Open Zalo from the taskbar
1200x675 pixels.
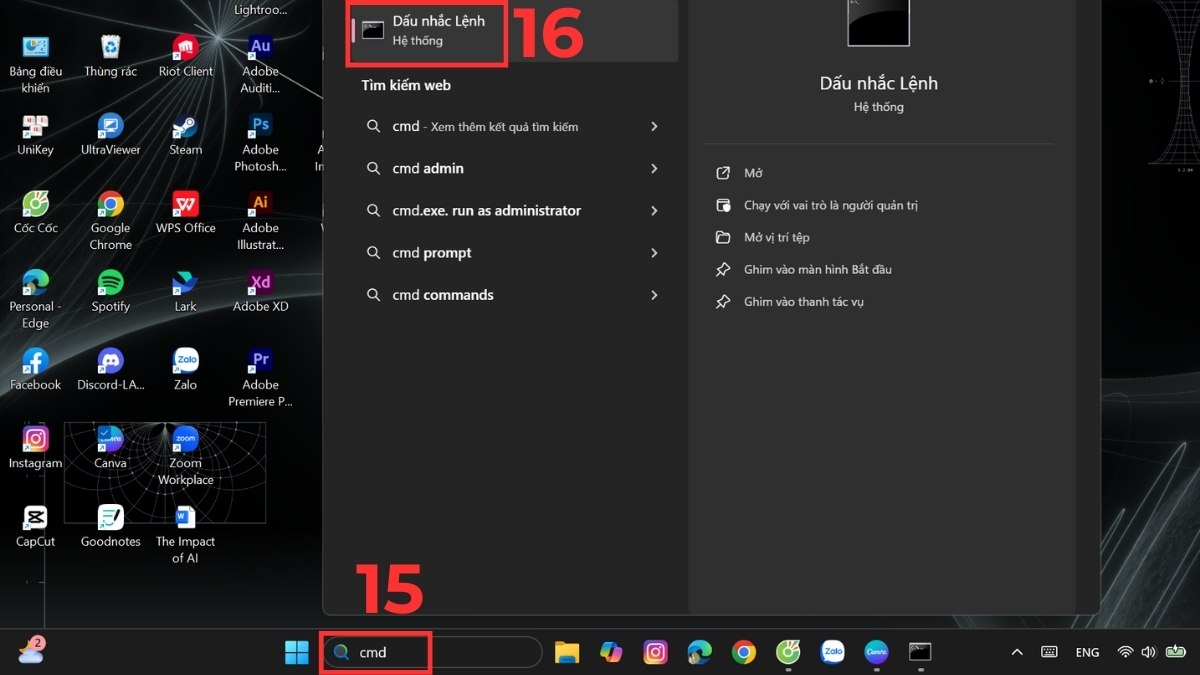tap(832, 653)
